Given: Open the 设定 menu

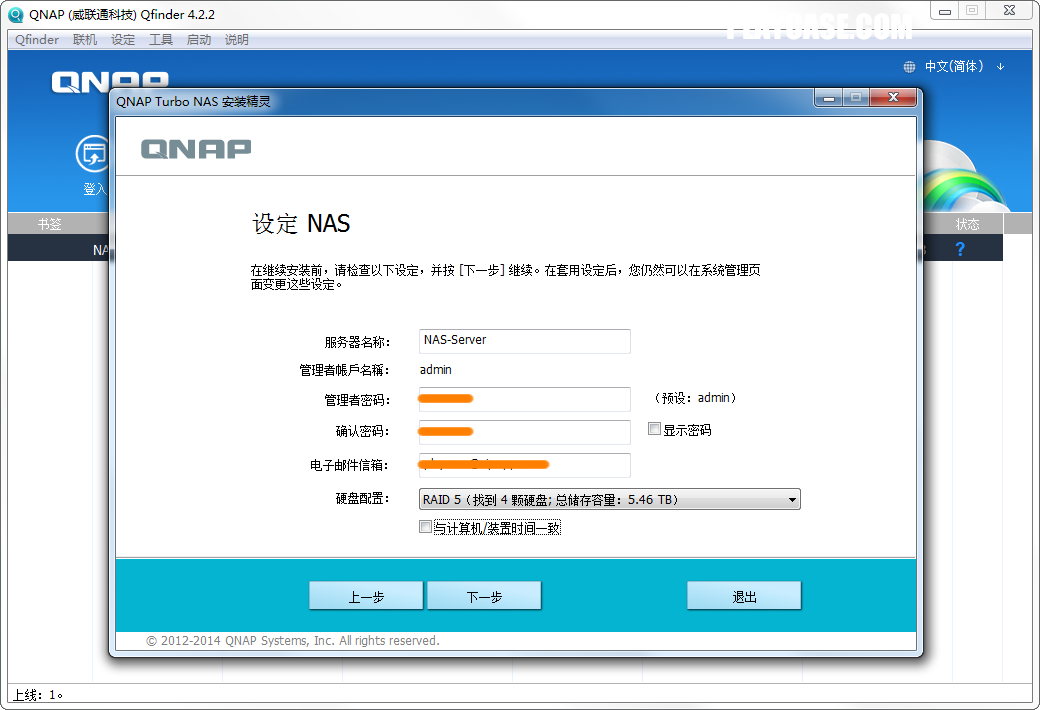Looking at the screenshot, I should pyautogui.click(x=123, y=40).
